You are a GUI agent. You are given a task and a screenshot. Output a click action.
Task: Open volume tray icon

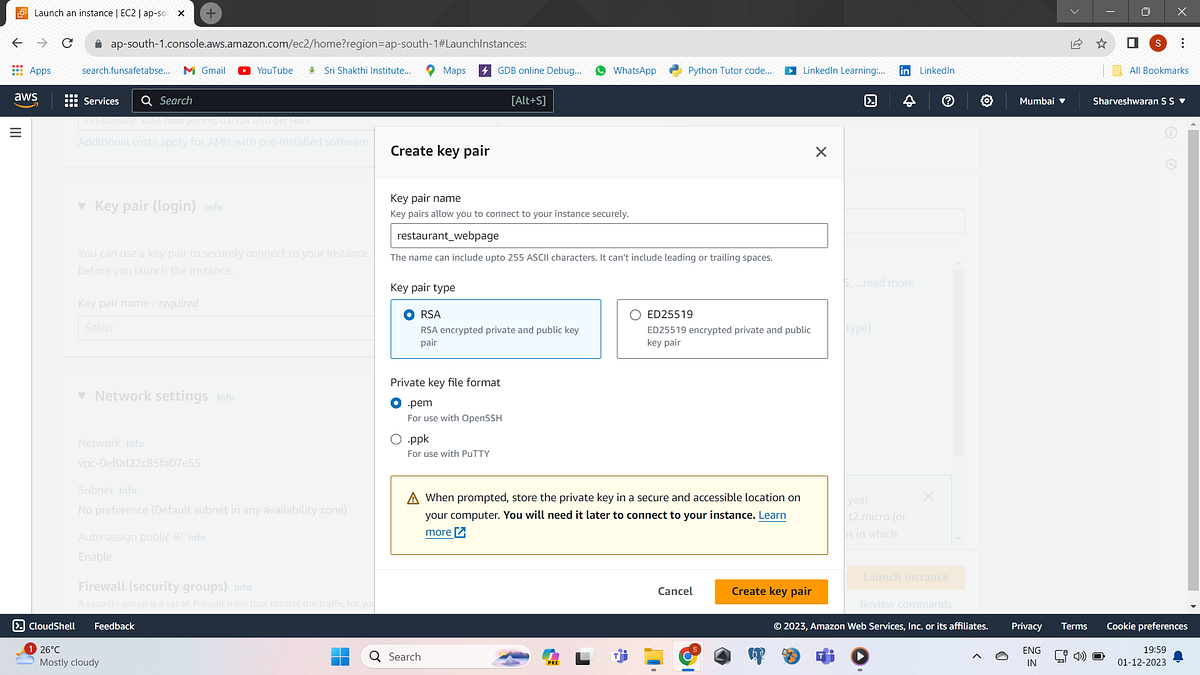1079,656
